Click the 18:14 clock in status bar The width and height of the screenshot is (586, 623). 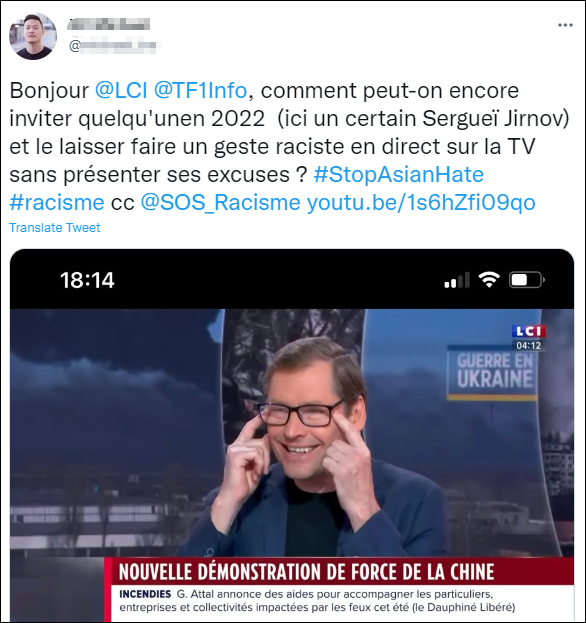click(x=87, y=280)
